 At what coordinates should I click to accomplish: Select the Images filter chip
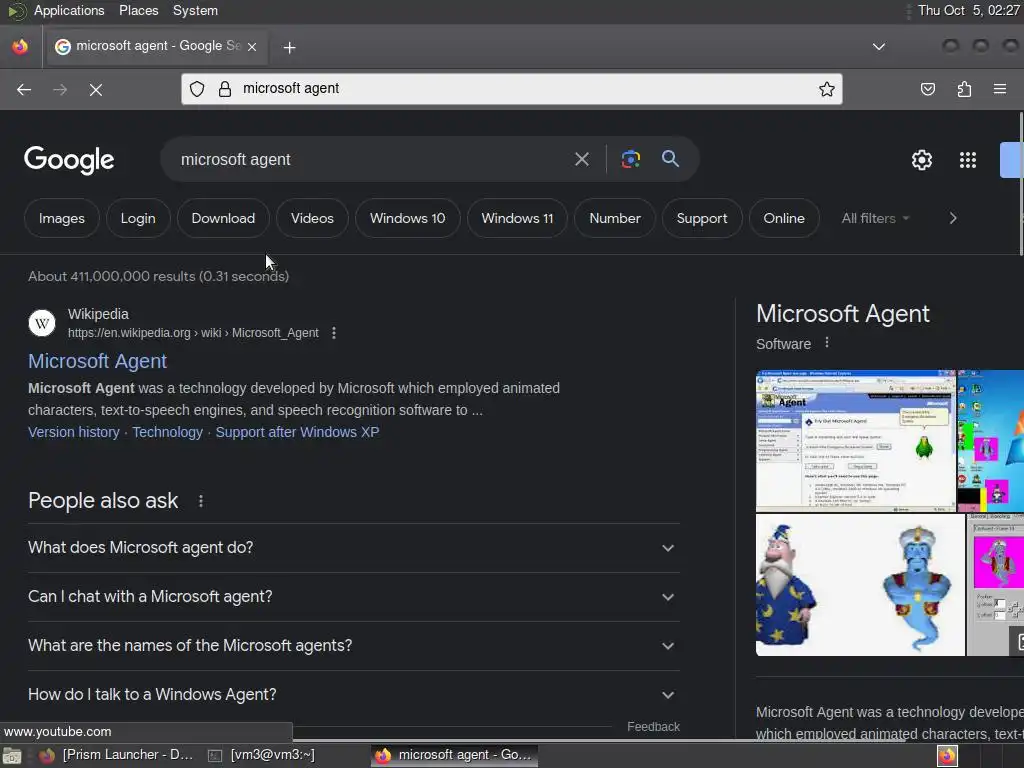[x=61, y=218]
